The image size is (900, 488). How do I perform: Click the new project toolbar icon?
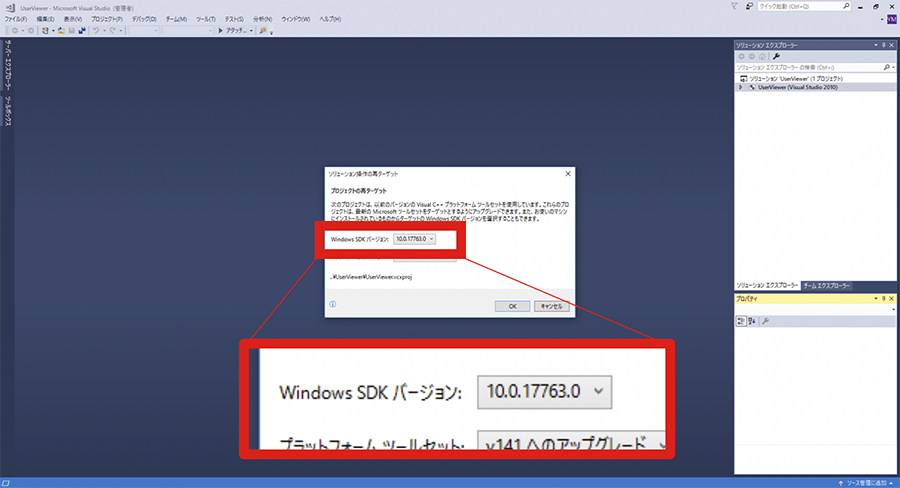45,30
